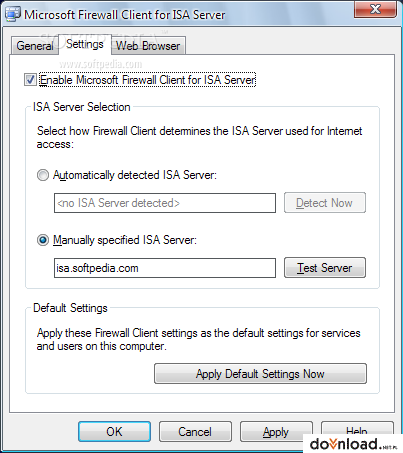This screenshot has width=403, height=453.
Task: Click Apply Default Settings Now
Action: [x=260, y=374]
